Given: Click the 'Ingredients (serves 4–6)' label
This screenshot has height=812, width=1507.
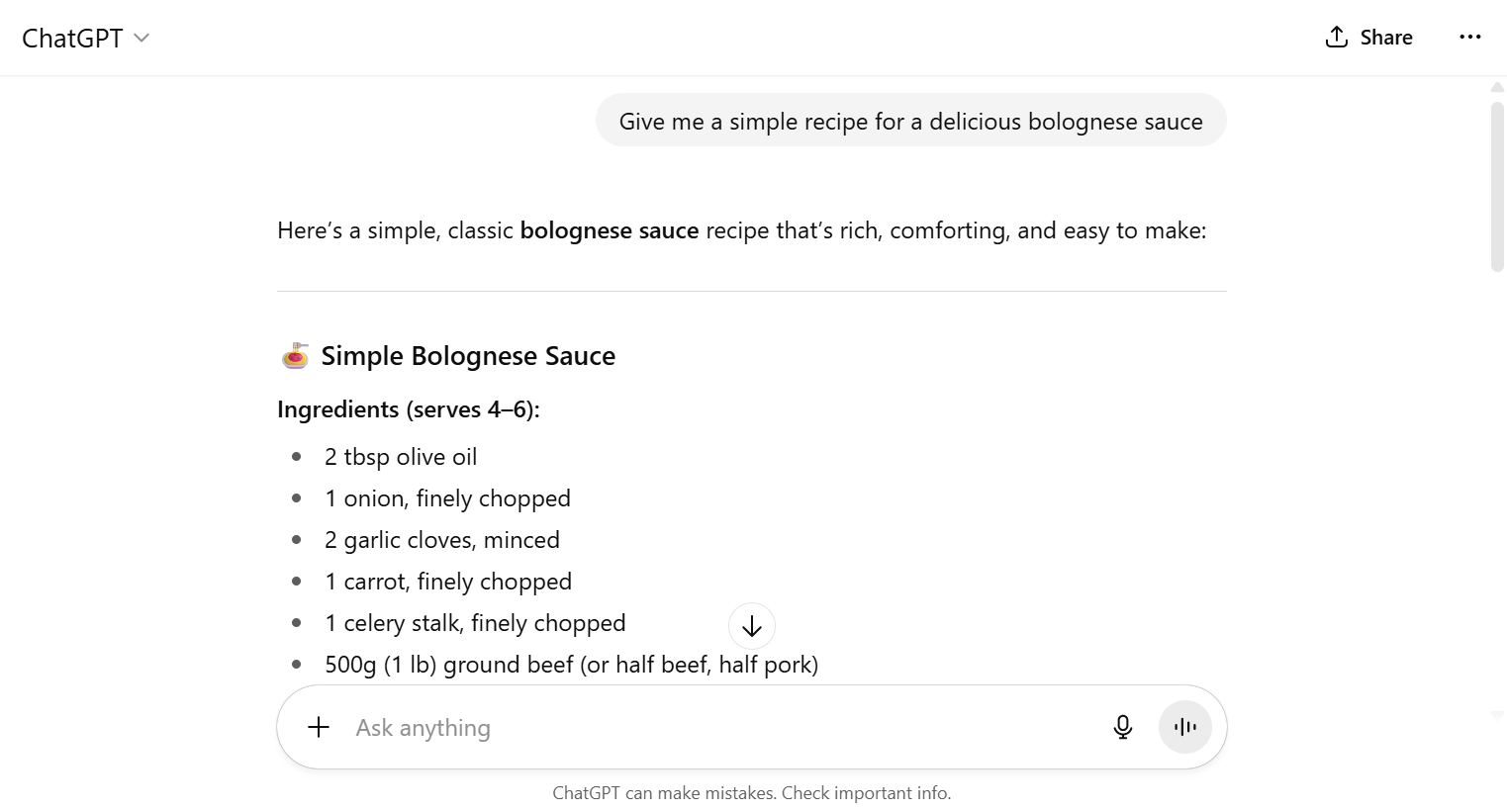Looking at the screenshot, I should [409, 409].
